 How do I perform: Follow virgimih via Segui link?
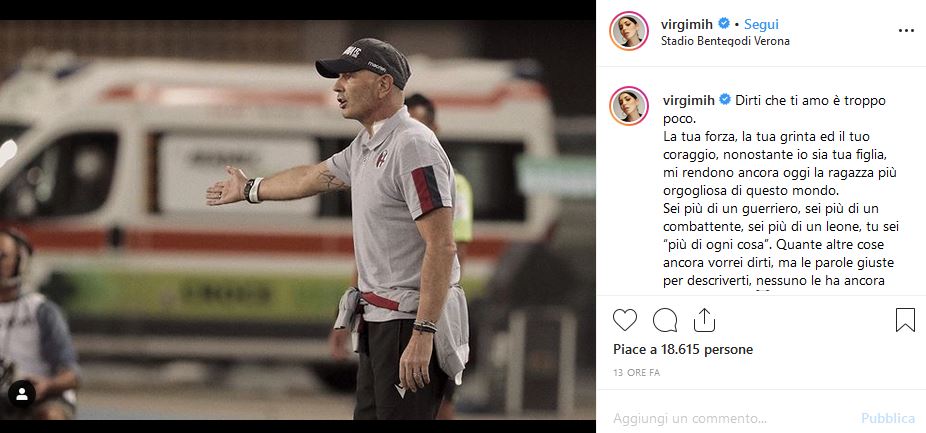(761, 24)
